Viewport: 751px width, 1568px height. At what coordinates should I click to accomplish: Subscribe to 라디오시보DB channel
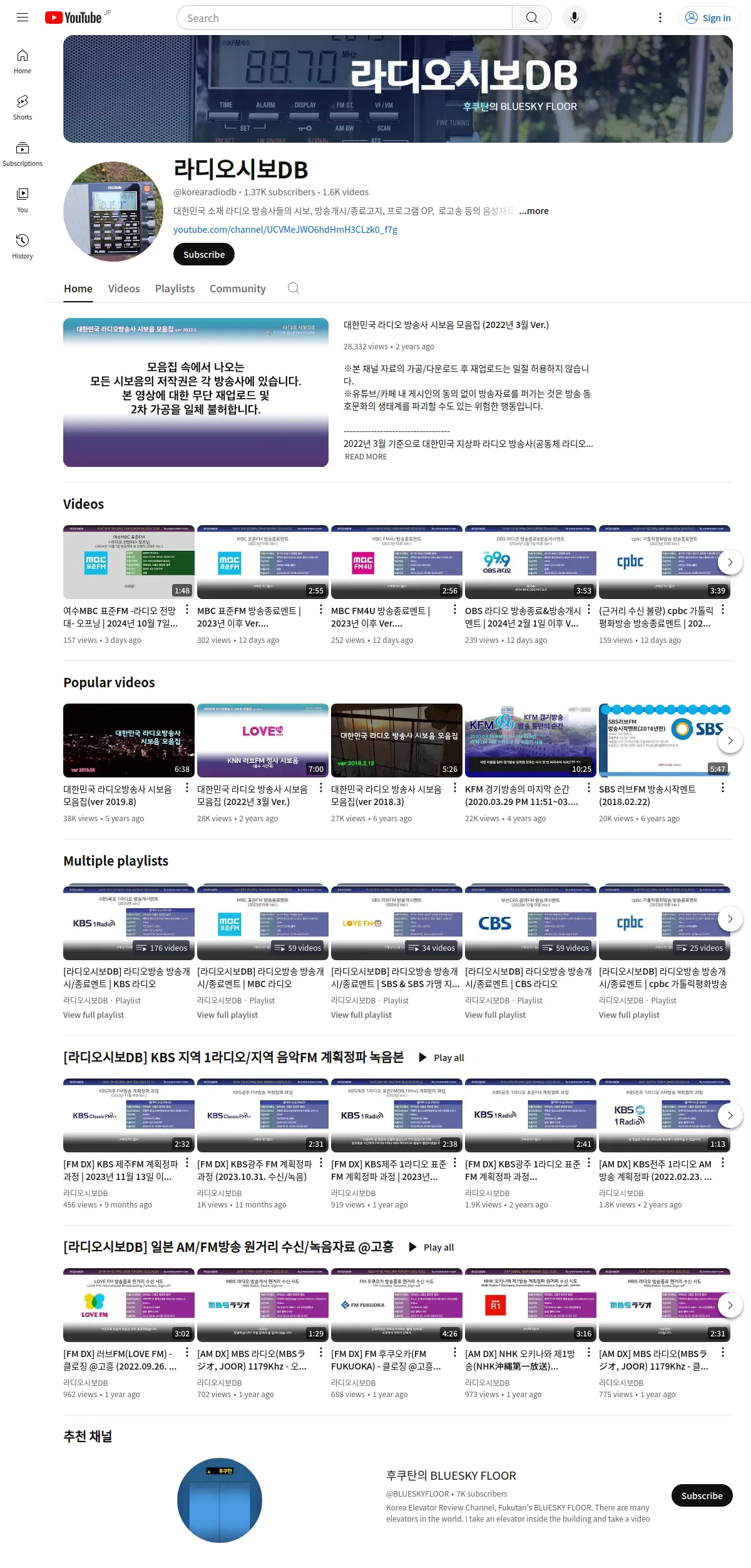coord(204,254)
